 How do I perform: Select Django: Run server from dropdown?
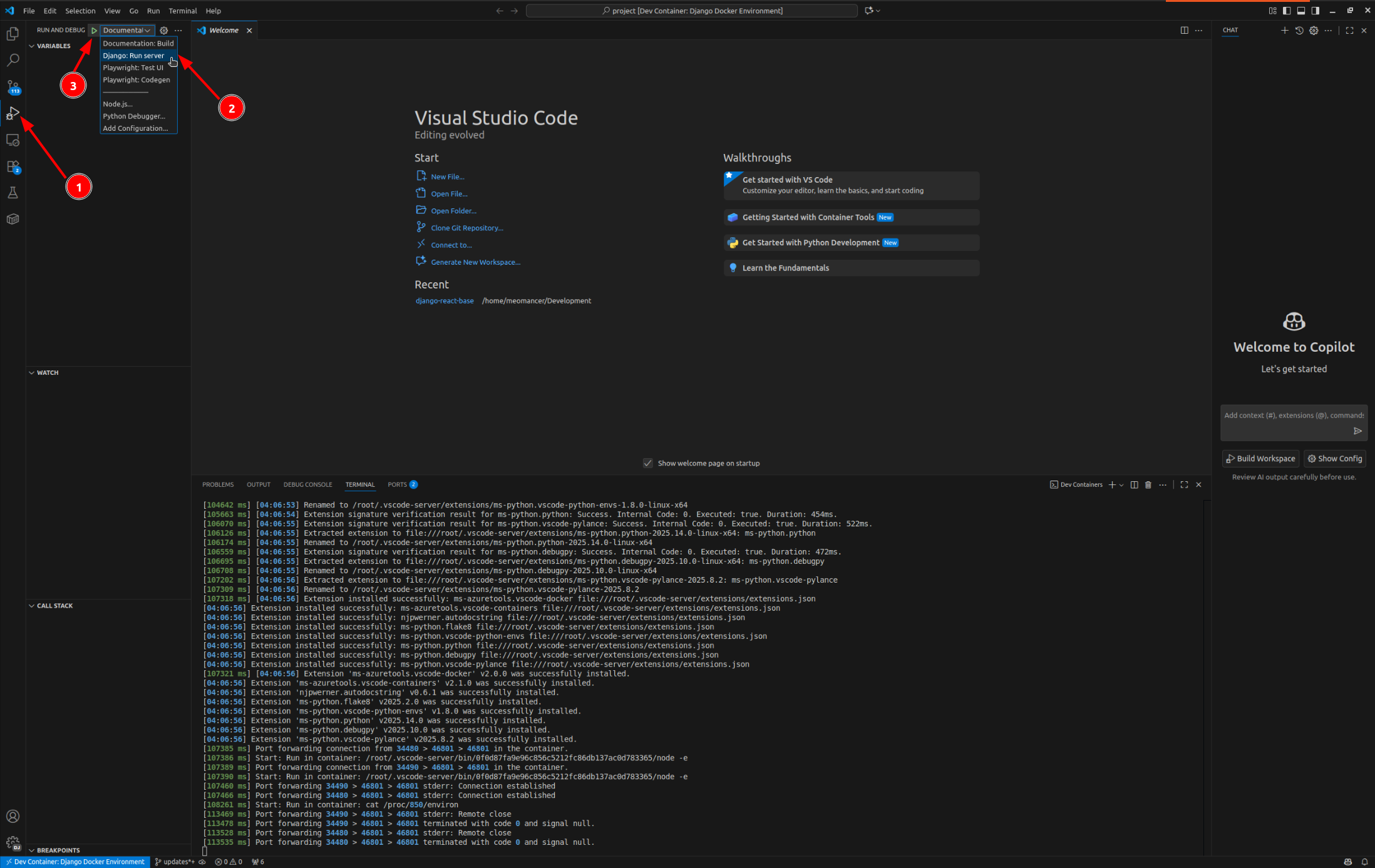click(133, 56)
